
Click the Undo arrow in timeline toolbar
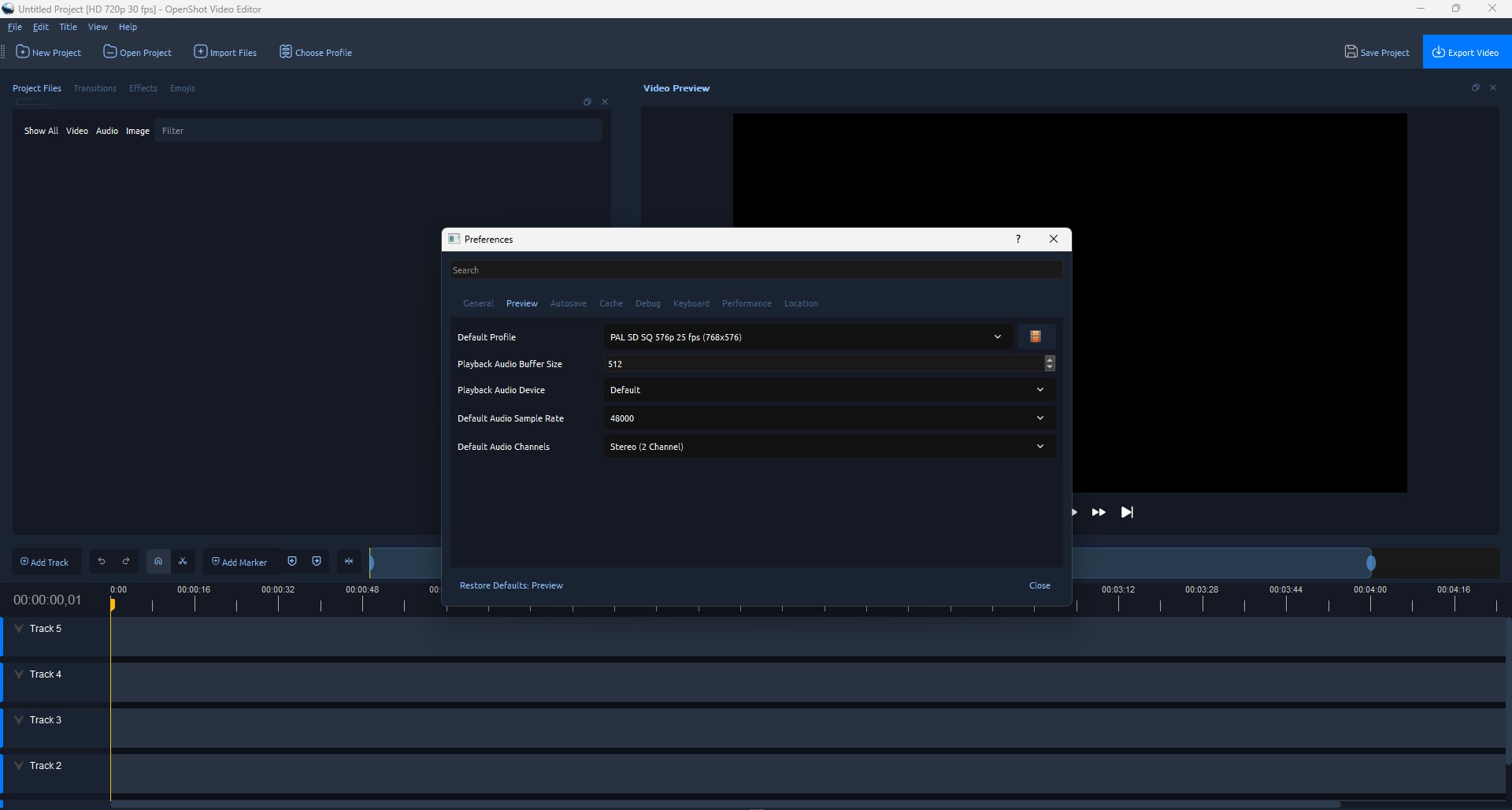(x=102, y=561)
